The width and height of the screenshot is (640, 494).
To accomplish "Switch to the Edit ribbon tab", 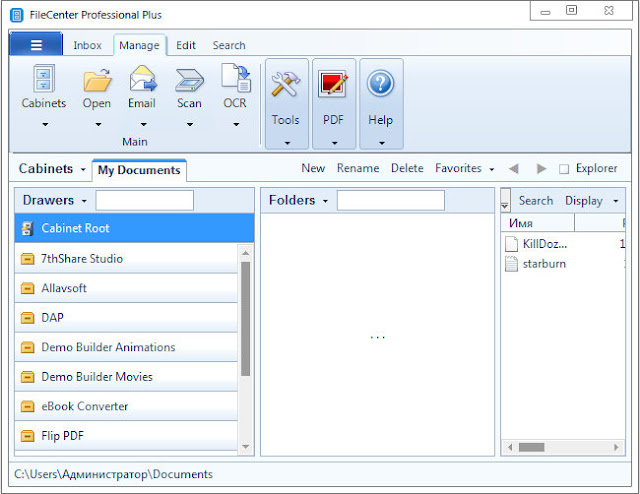I will coord(186,45).
